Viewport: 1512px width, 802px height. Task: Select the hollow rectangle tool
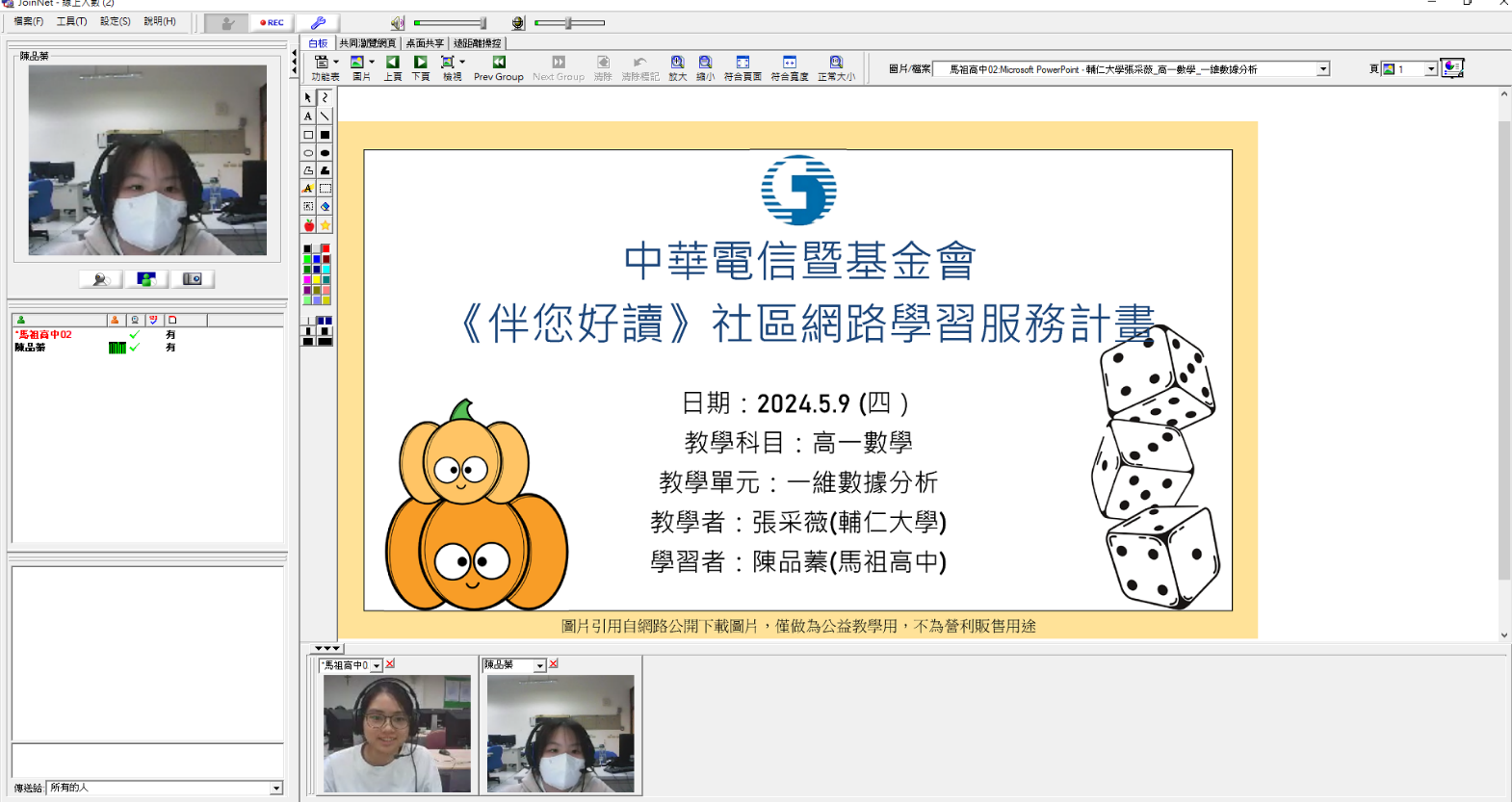[x=308, y=135]
